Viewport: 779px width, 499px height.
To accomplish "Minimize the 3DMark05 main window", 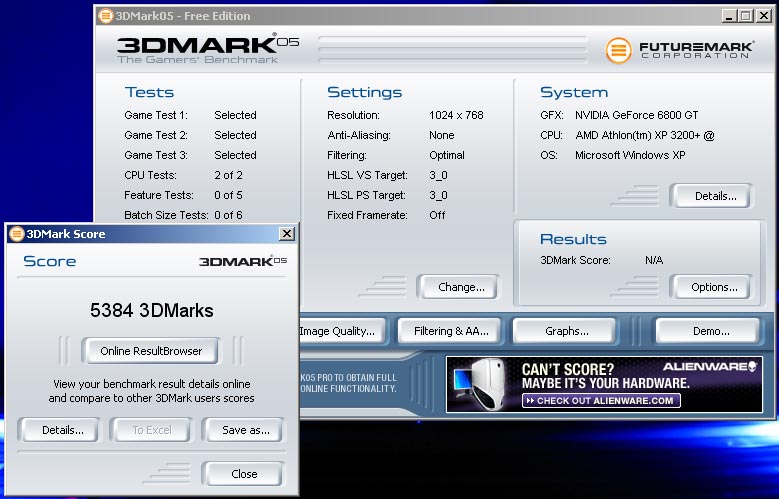I will click(x=728, y=15).
